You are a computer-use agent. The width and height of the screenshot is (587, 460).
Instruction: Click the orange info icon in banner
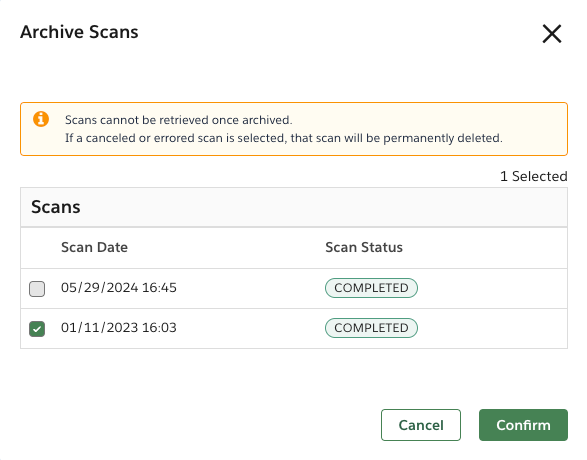coord(41,119)
